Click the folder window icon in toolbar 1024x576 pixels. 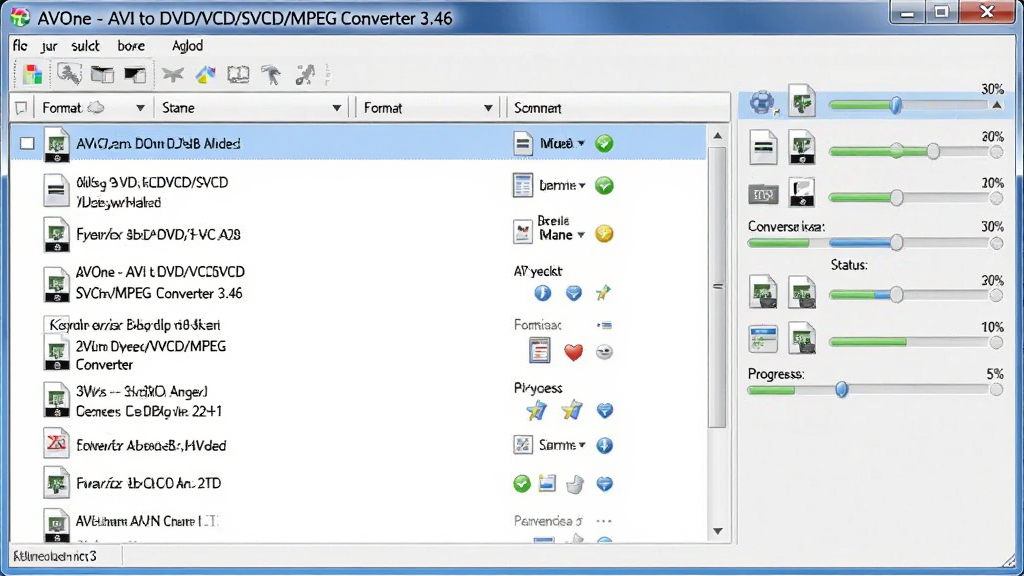(102, 74)
